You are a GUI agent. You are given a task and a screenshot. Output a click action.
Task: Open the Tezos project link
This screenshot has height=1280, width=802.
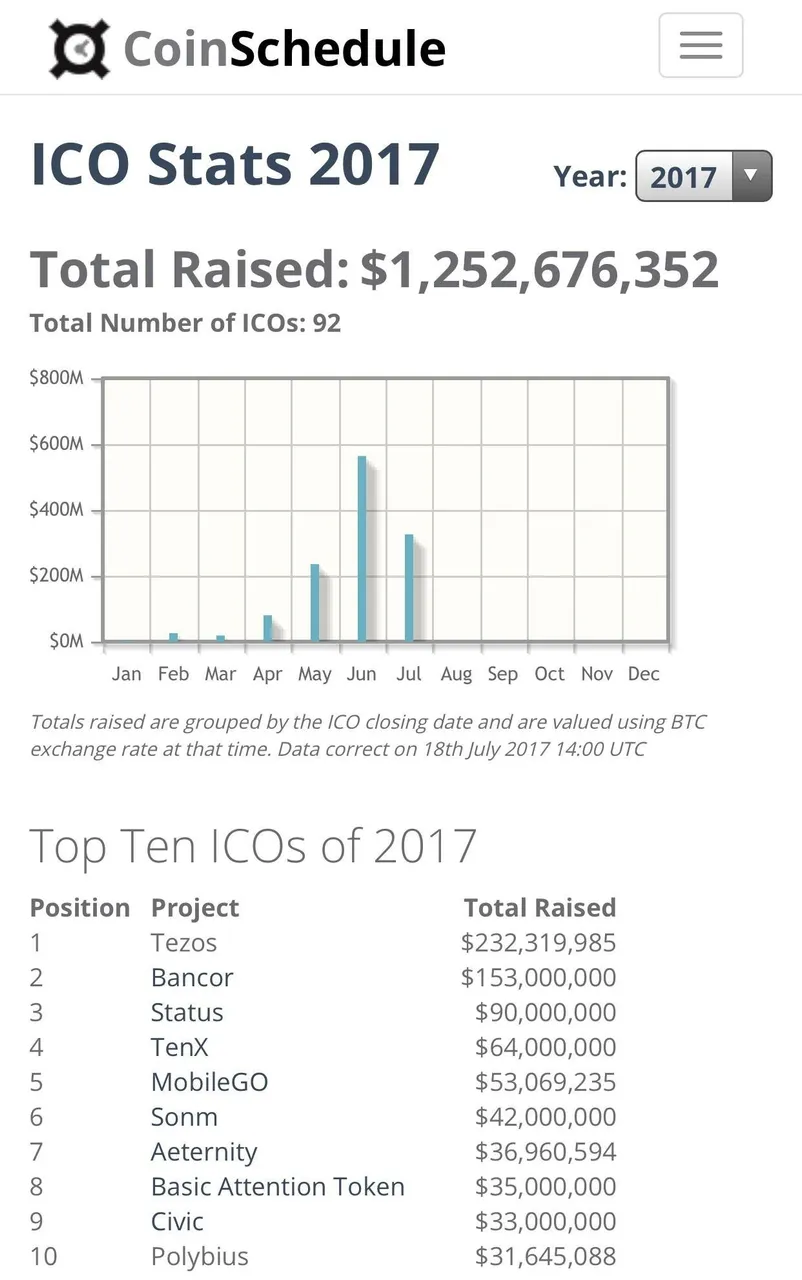click(184, 943)
